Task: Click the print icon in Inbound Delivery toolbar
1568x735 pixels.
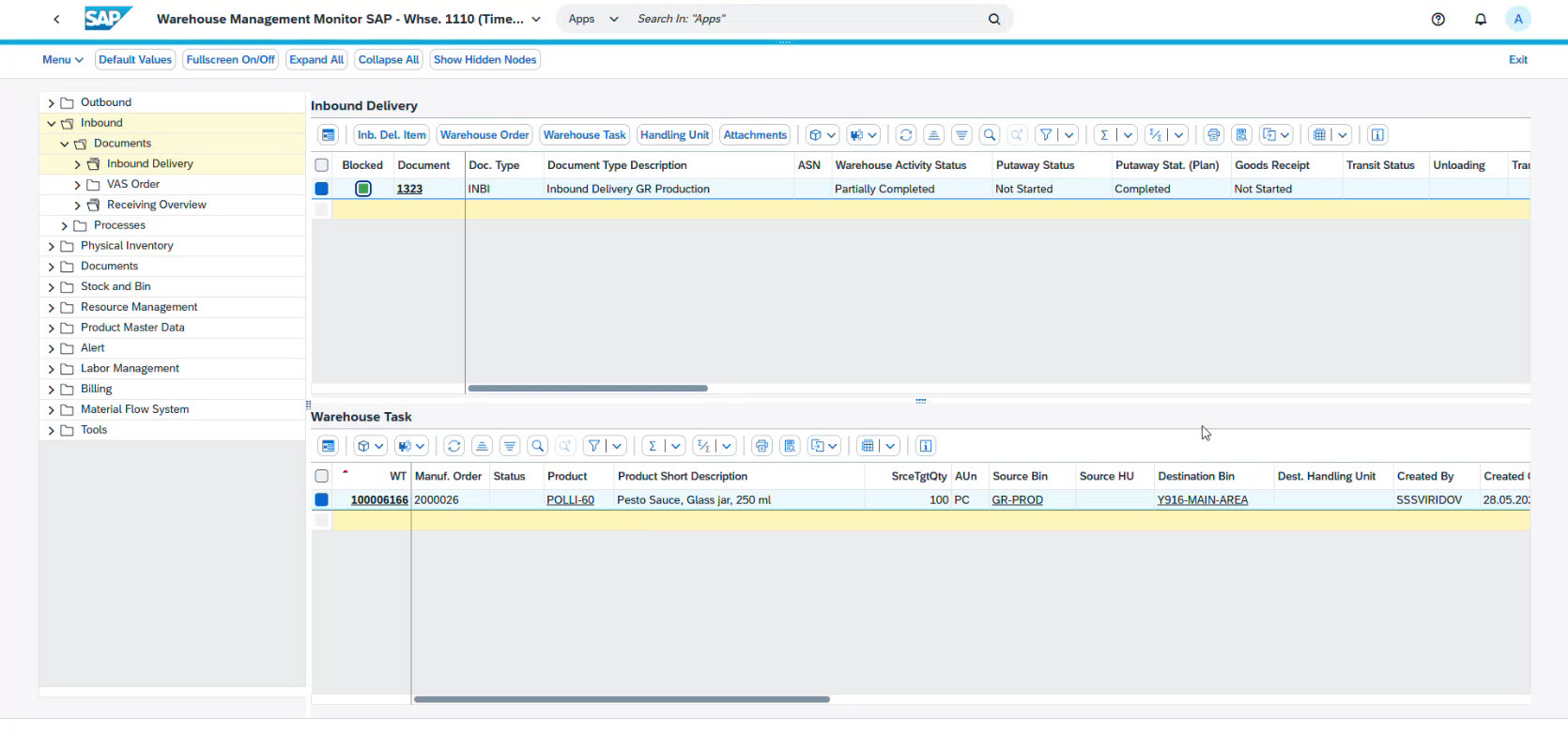Action: [x=1214, y=135]
